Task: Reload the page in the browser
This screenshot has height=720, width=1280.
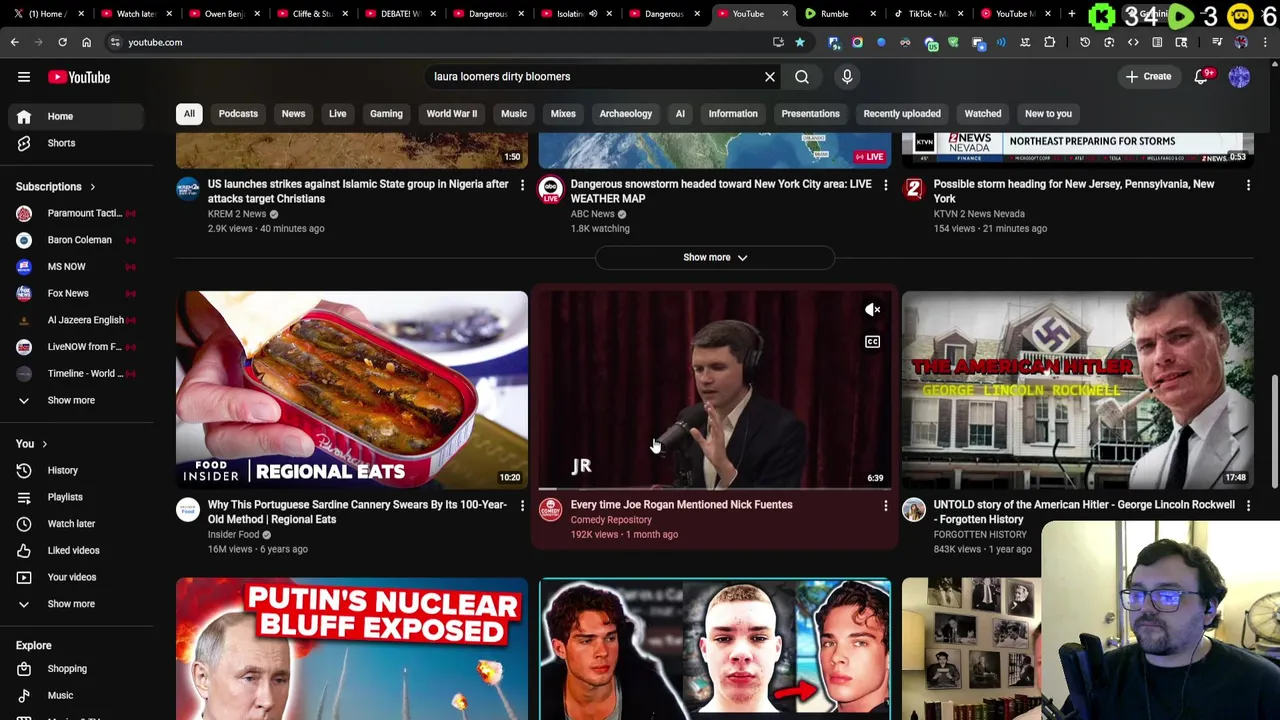Action: tap(62, 42)
